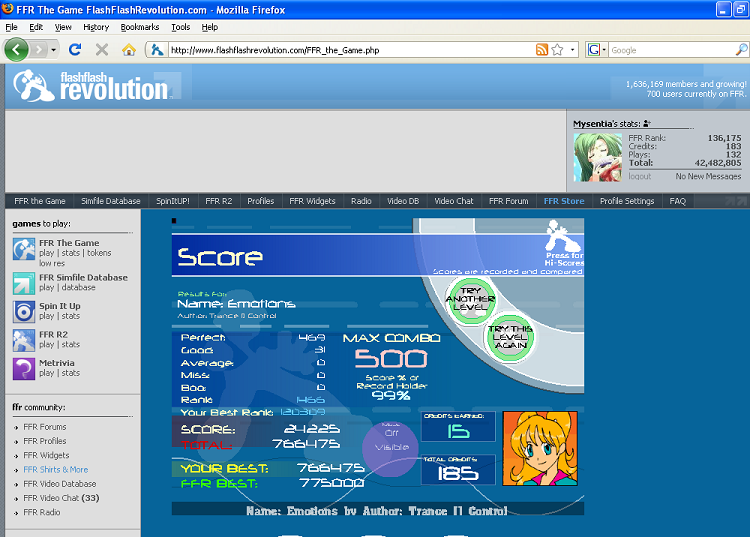Open the Bookmarks menu
Viewport: 750px width, 537px height.
click(x=140, y=27)
